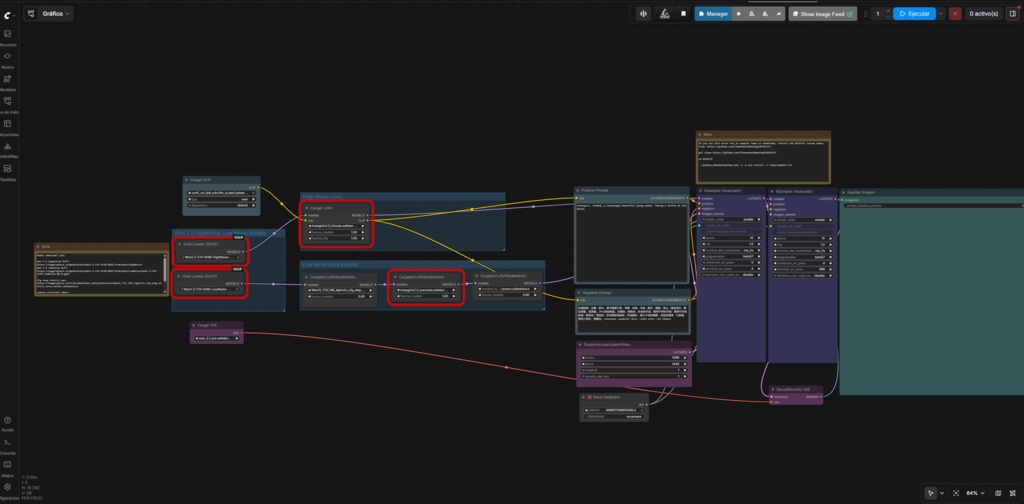Toggle the minimap icon

coord(997,493)
